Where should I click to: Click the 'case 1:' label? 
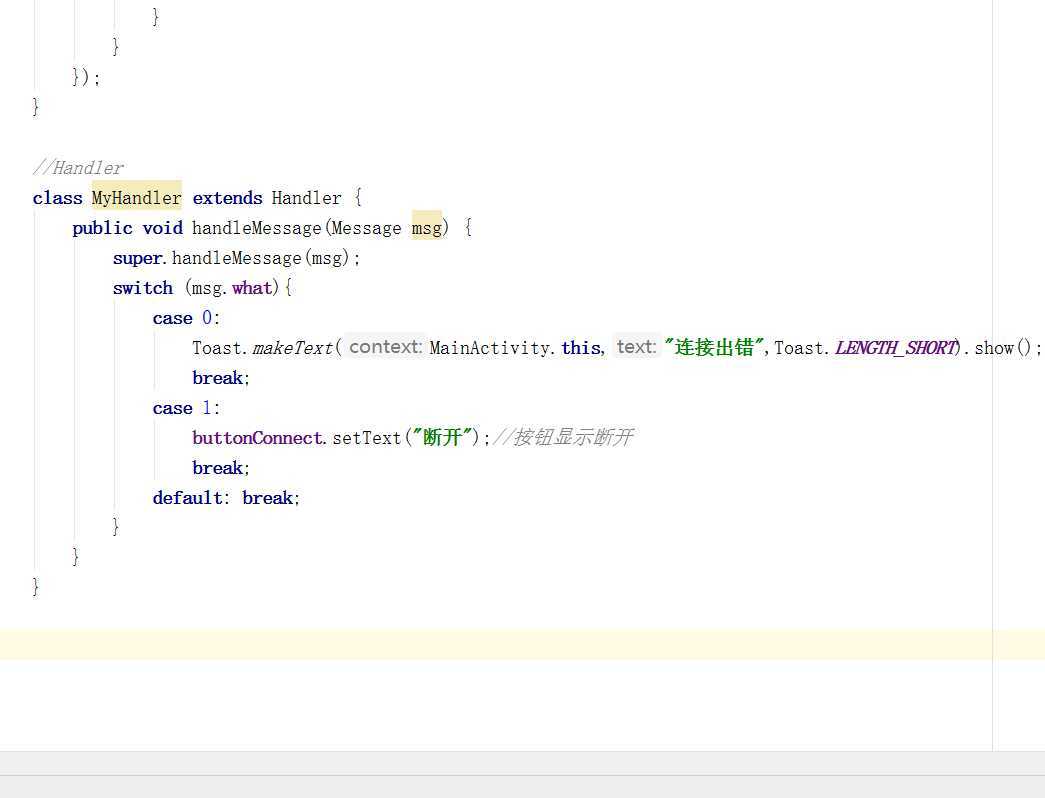(186, 408)
